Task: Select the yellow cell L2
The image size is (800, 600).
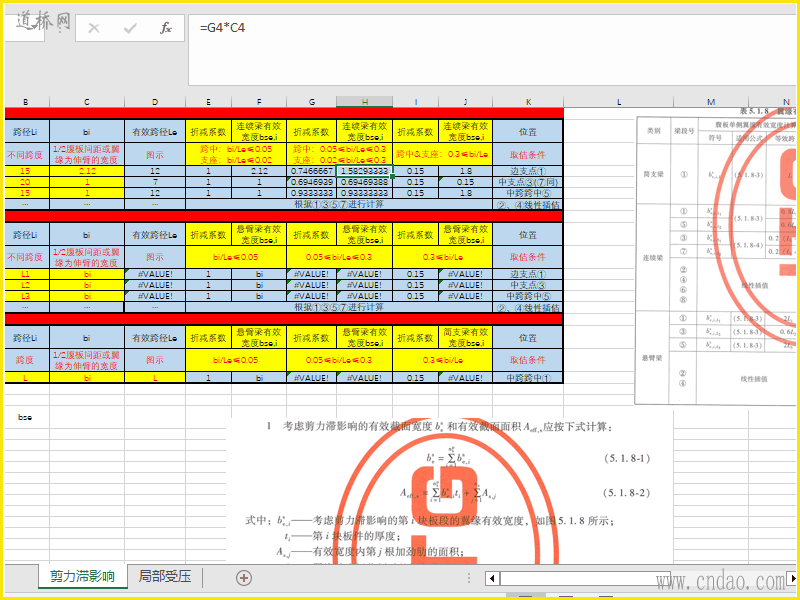Action: tap(26, 285)
